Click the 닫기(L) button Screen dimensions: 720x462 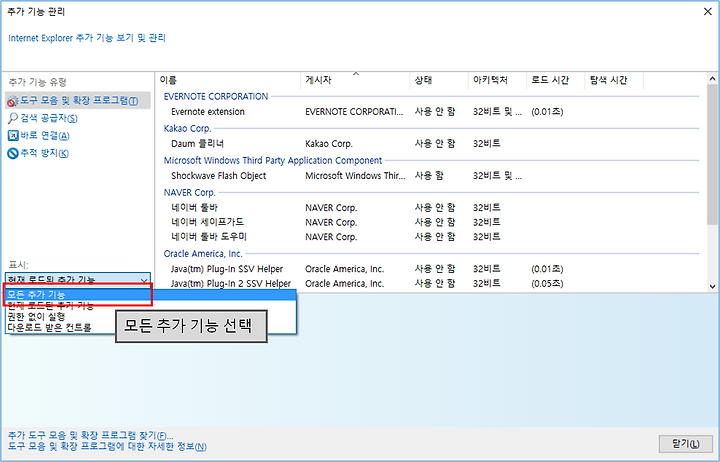point(686,444)
